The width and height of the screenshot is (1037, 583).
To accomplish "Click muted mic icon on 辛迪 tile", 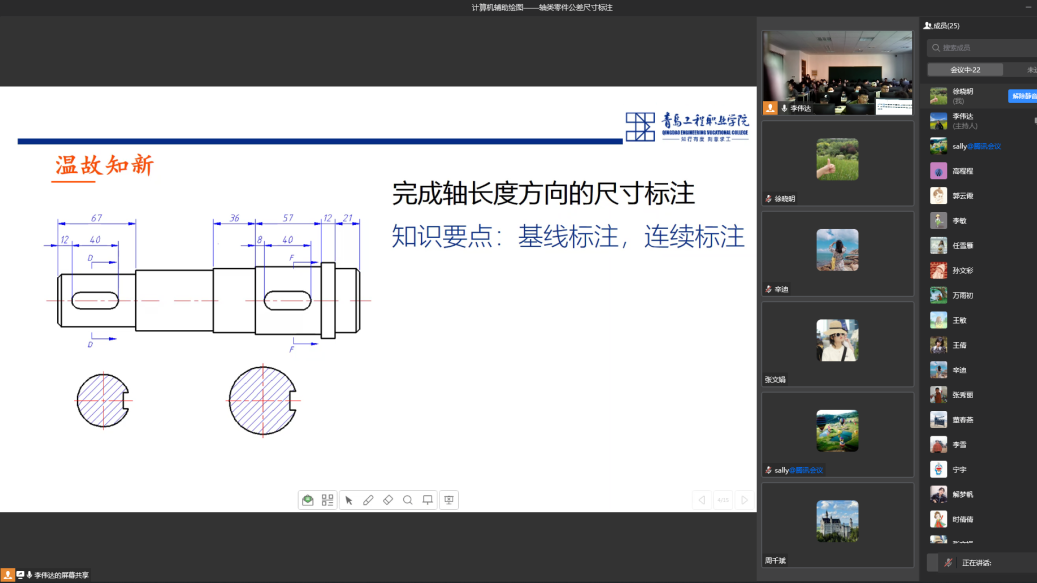I will 768,289.
